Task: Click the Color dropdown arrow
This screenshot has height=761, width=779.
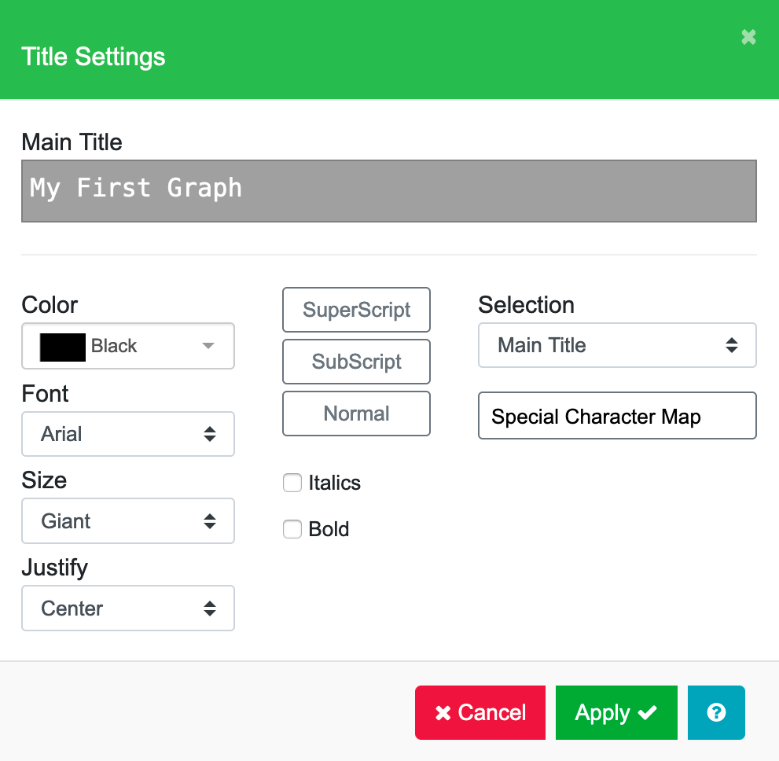Action: 208,346
